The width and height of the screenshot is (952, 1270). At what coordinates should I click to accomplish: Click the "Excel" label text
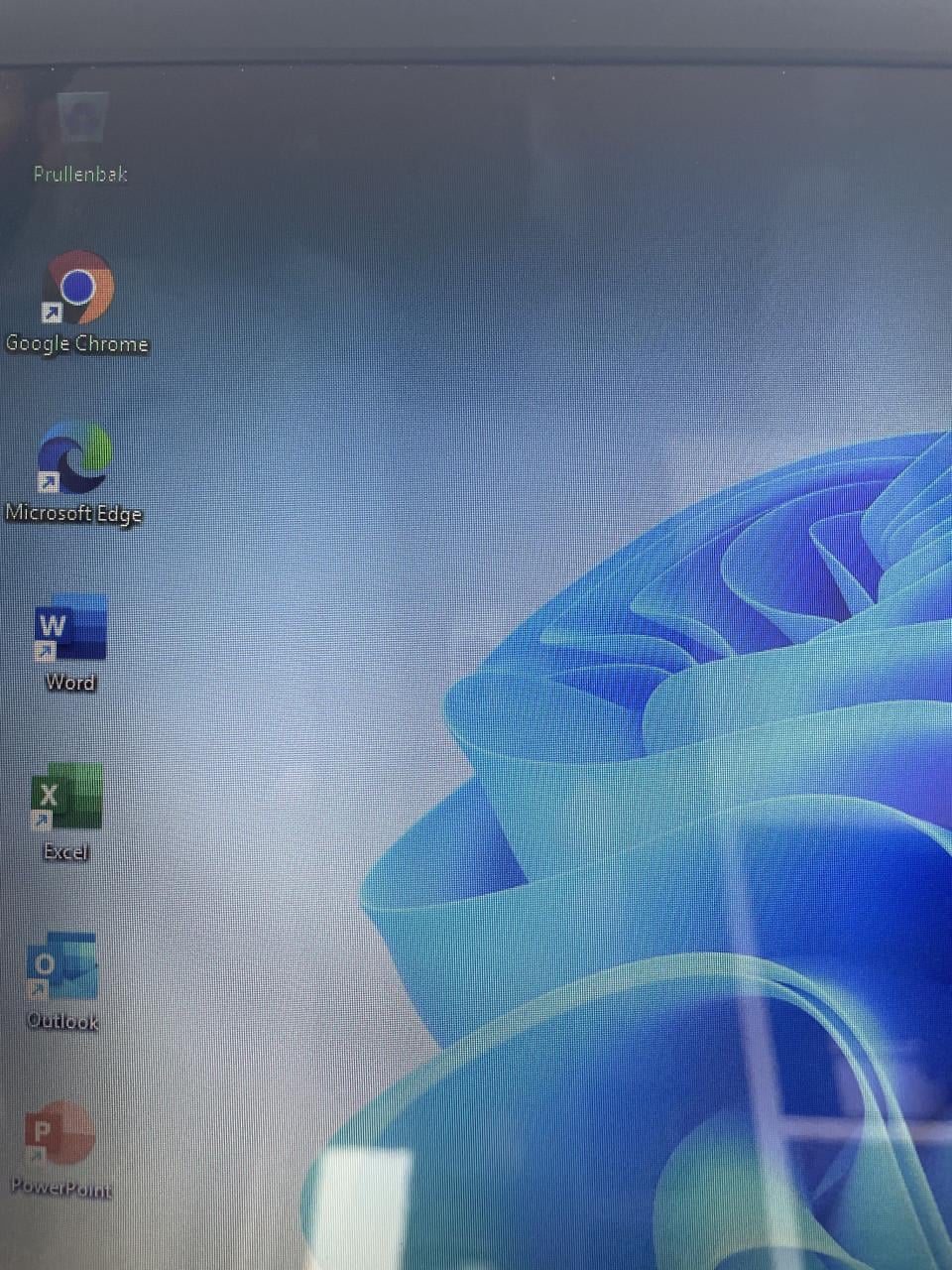[x=65, y=851]
